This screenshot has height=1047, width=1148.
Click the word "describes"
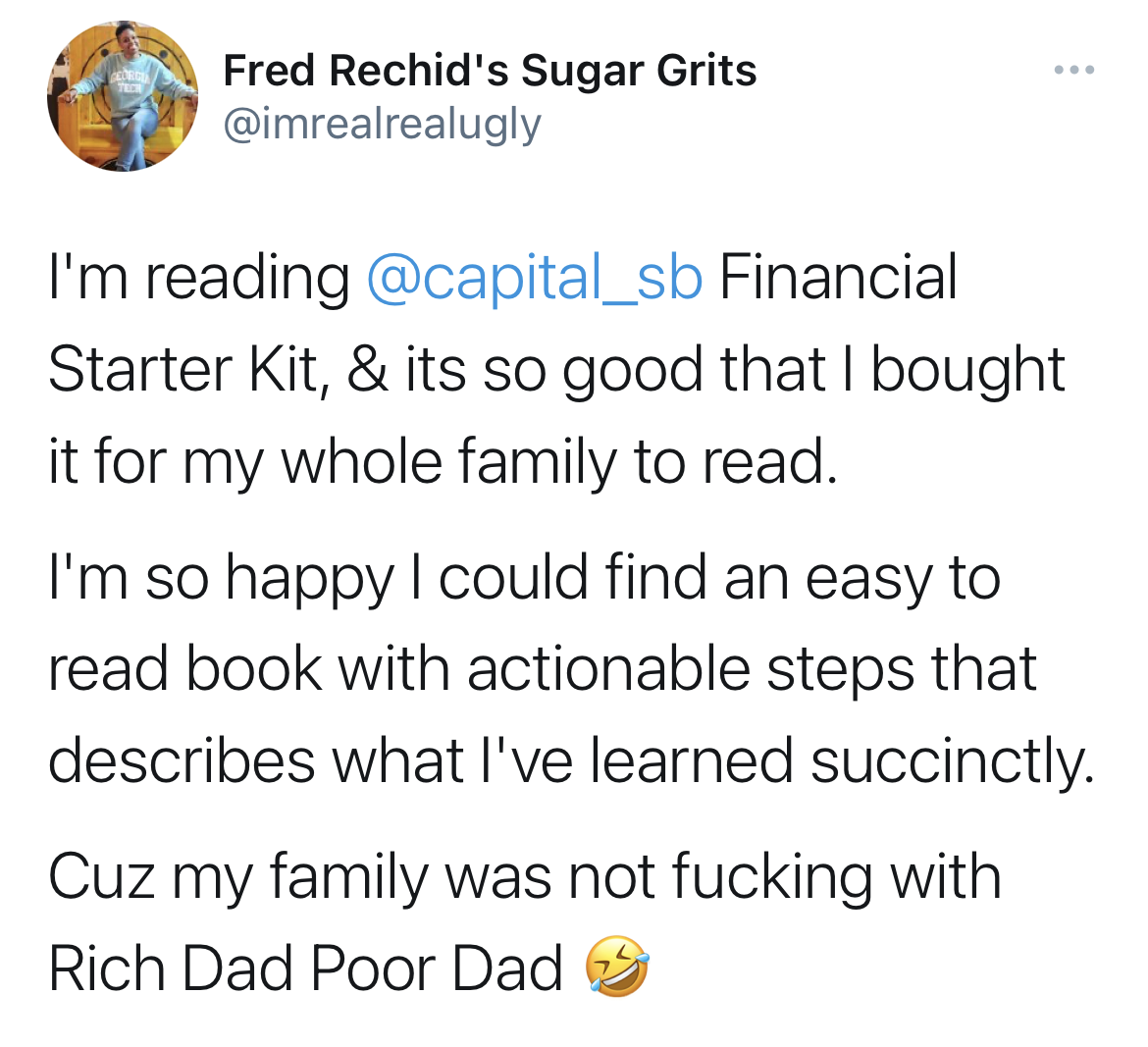182,761
